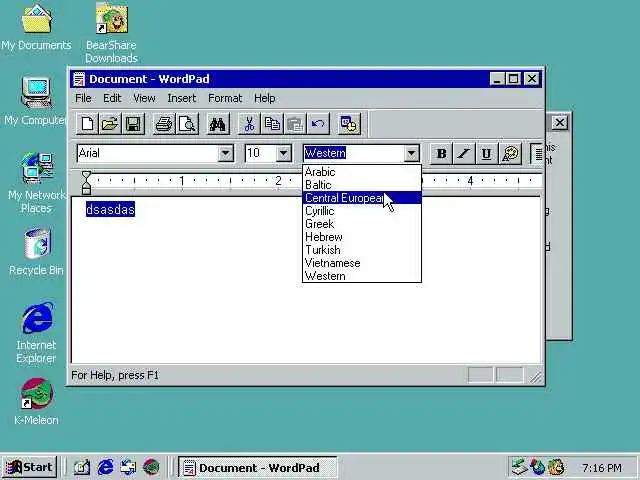Toggle Italic formatting

pyautogui.click(x=464, y=154)
